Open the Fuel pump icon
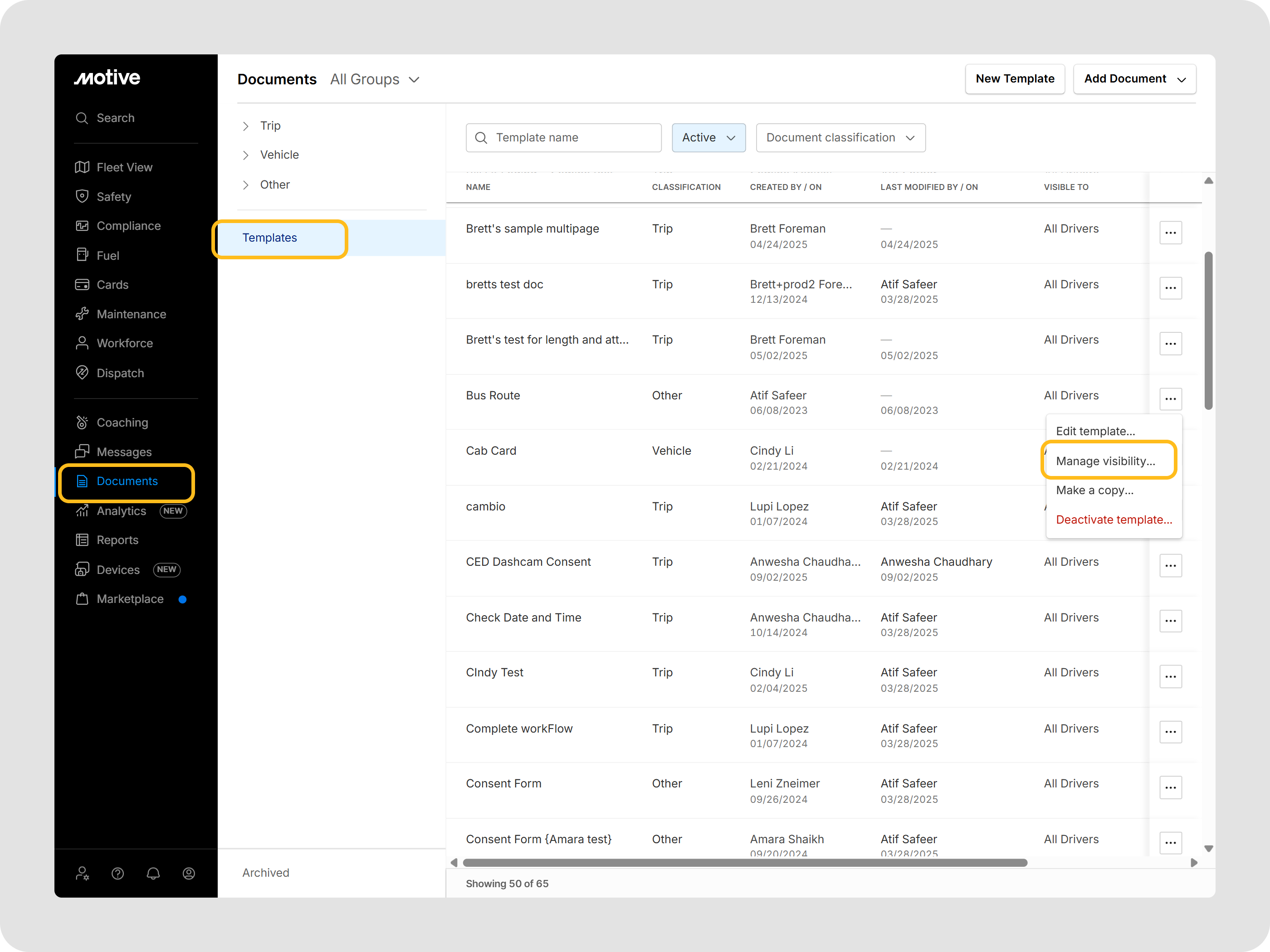This screenshot has width=1270, height=952. click(82, 255)
